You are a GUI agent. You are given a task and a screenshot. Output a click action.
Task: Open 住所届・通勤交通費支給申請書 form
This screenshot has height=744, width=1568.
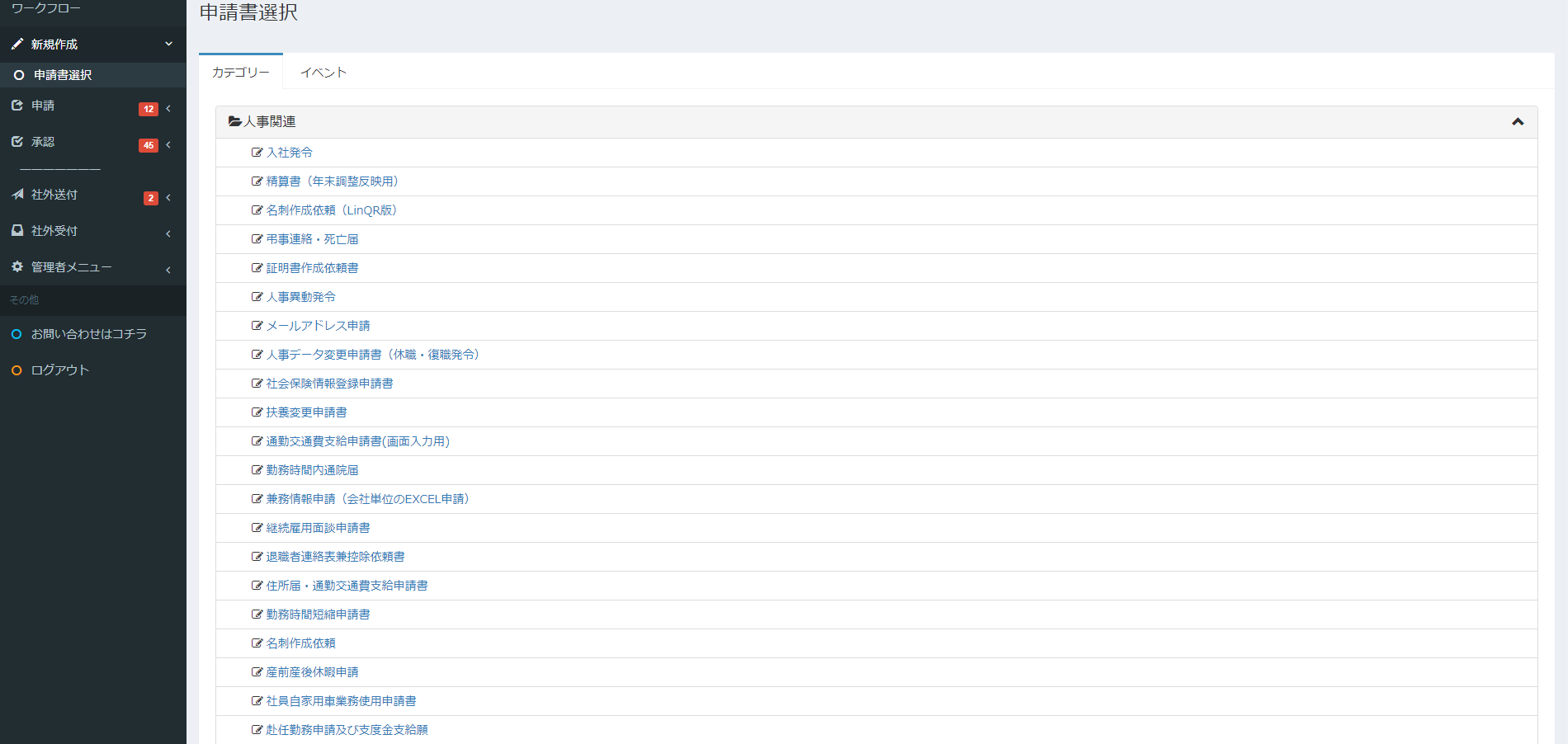coord(347,586)
